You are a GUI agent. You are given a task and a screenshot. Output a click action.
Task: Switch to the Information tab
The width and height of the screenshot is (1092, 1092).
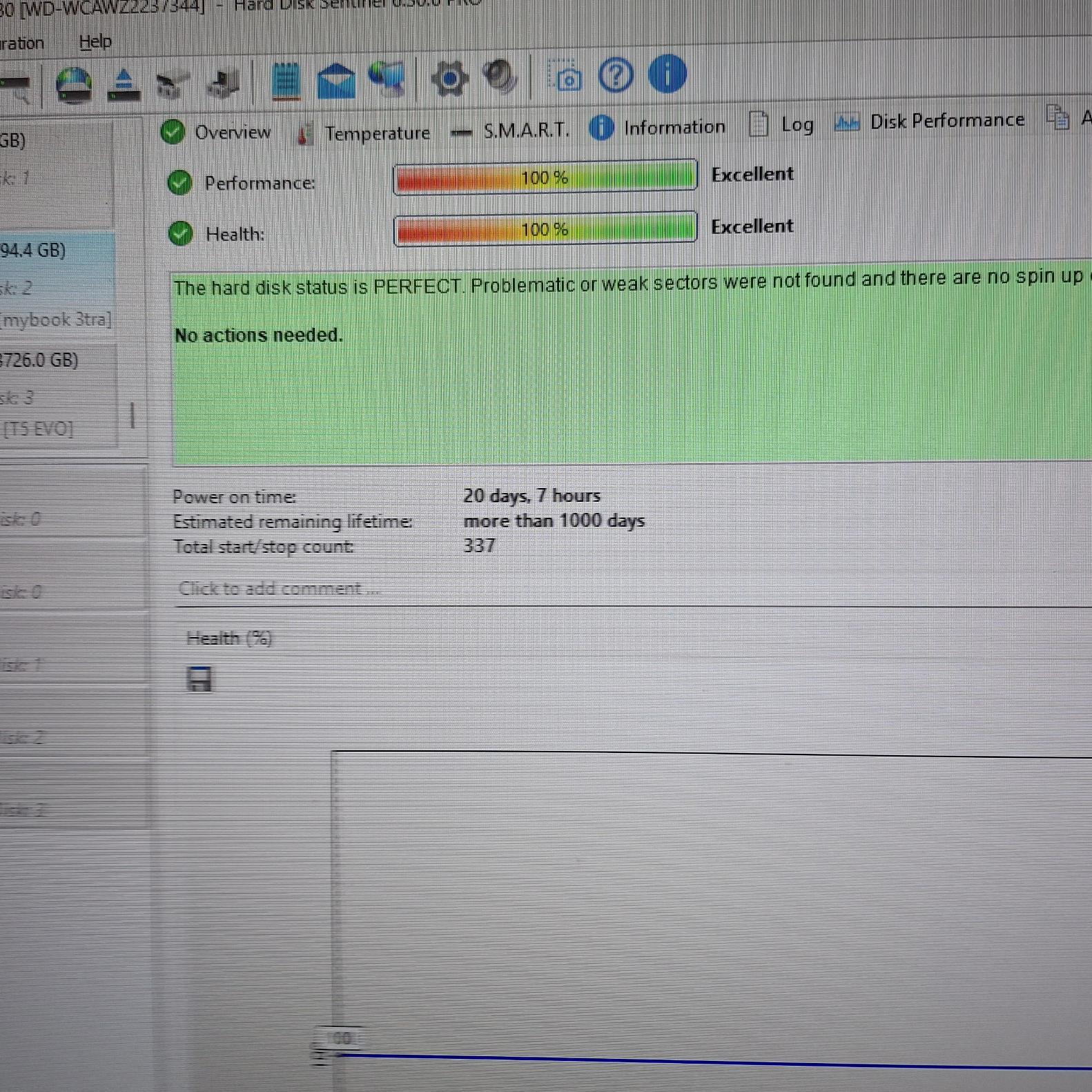point(673,127)
